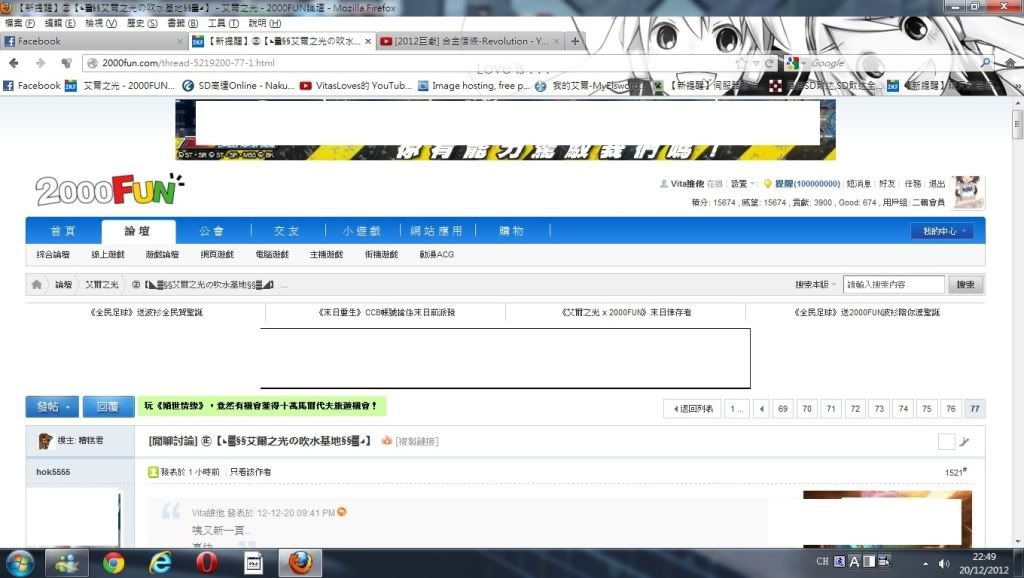Open the 公會 navigation tab

(212, 231)
